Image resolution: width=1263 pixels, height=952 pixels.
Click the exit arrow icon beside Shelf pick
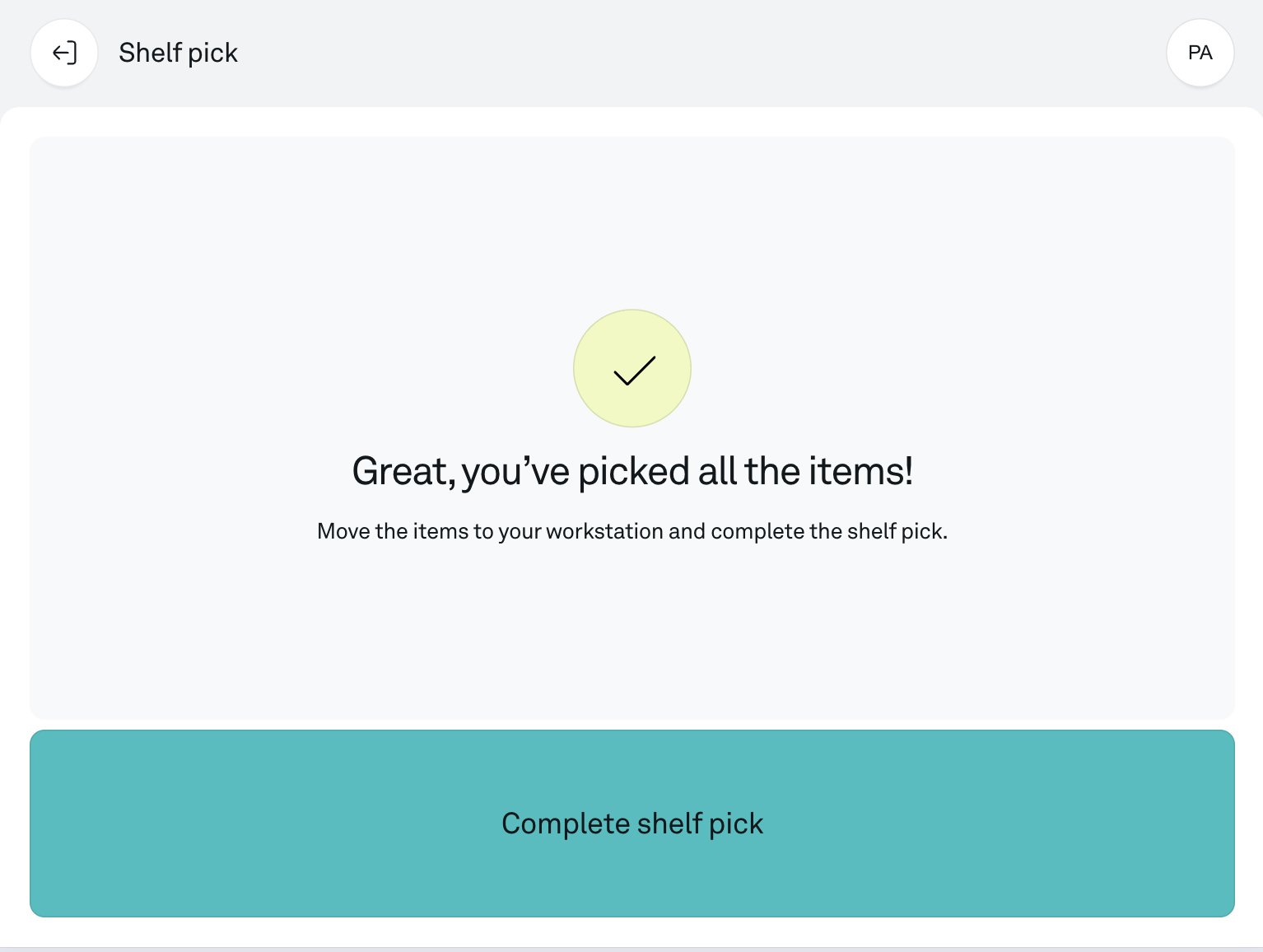[64, 53]
